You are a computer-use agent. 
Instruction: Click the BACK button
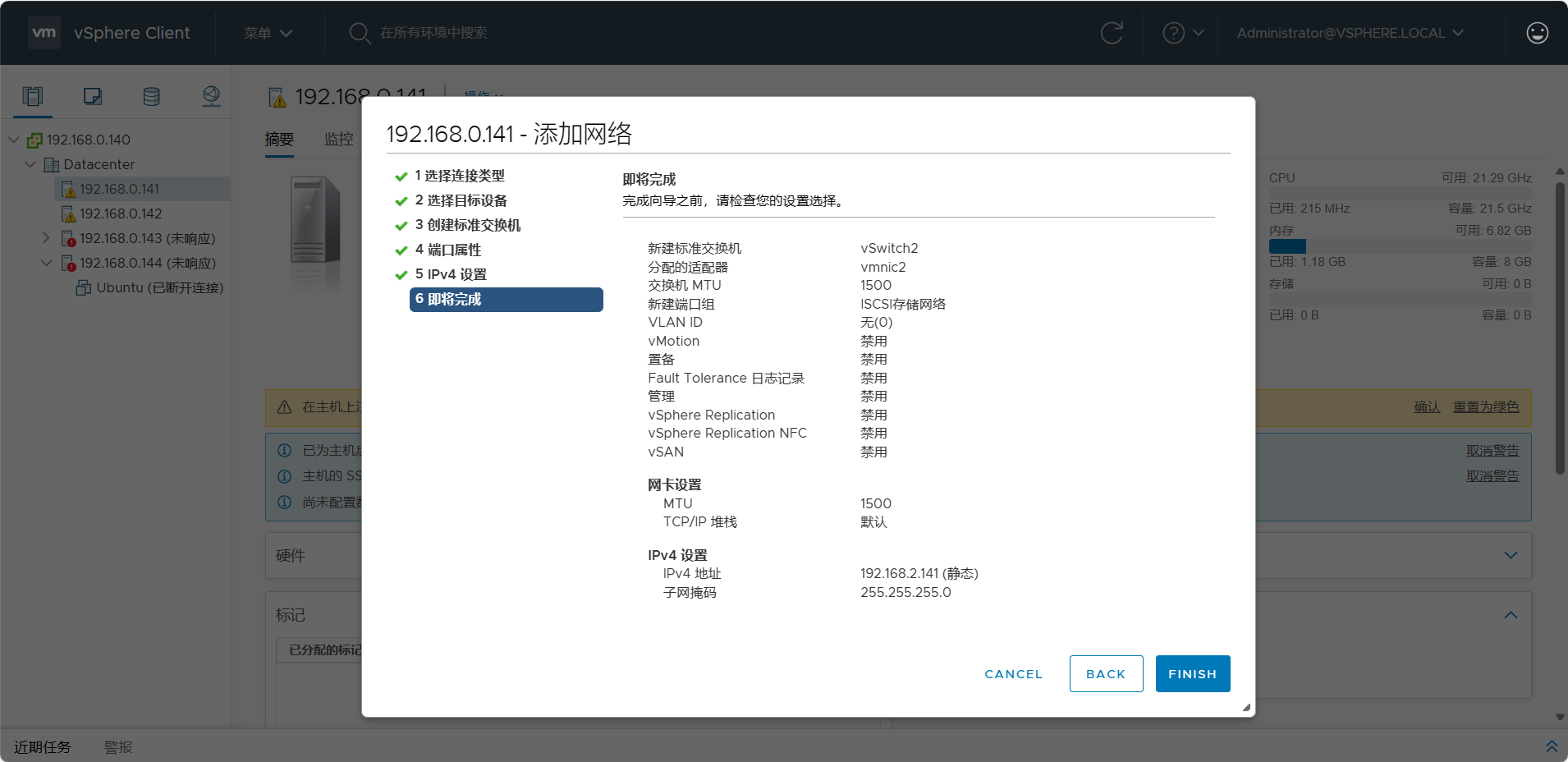(x=1106, y=673)
